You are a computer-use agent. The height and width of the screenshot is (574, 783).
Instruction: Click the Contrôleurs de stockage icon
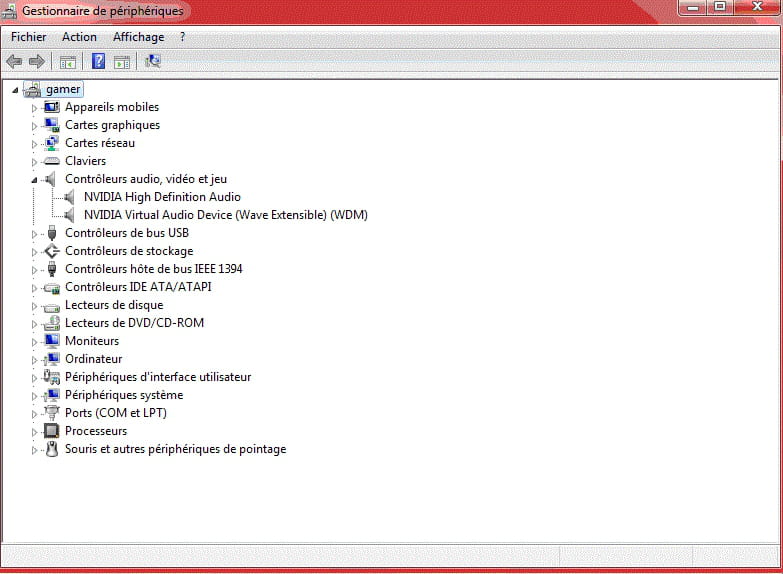[x=51, y=251]
